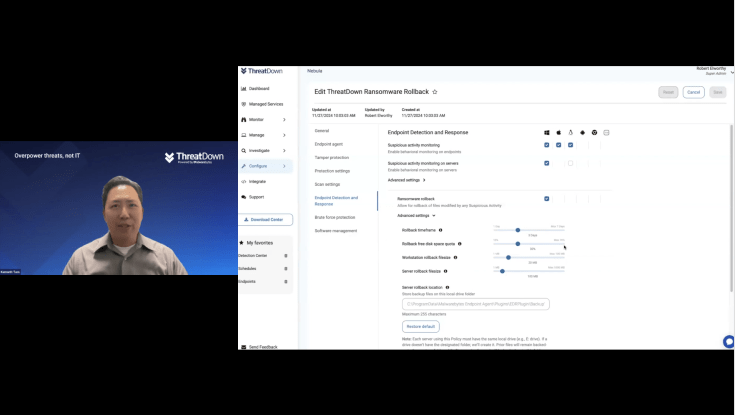This screenshot has width=735, height=415.
Task: Toggle server monitoring checkbox for Windows
Action: [x=547, y=163]
